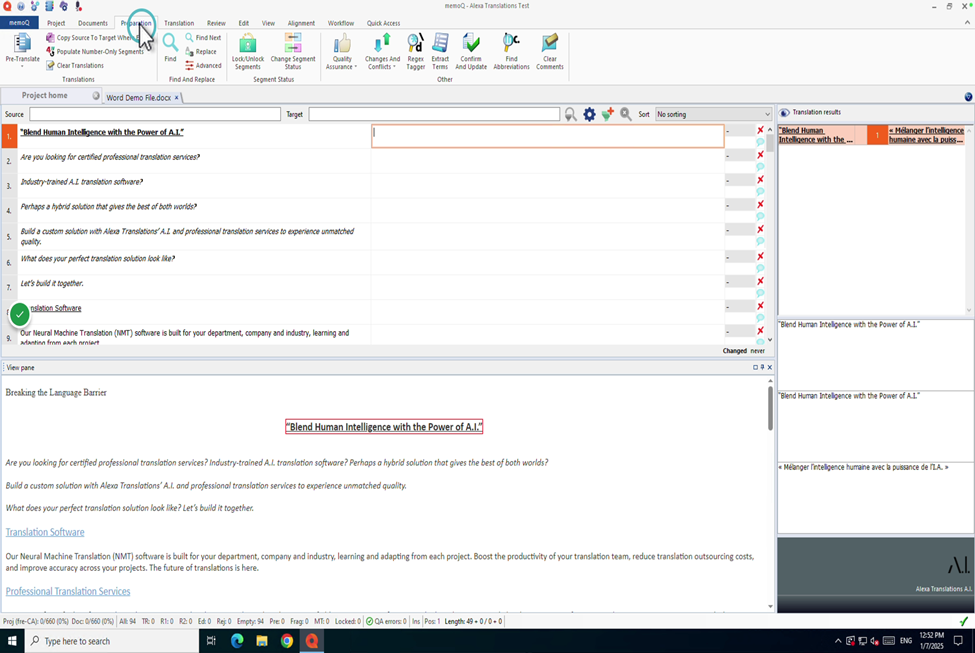Open the memoQ application tab

click(x=19, y=23)
